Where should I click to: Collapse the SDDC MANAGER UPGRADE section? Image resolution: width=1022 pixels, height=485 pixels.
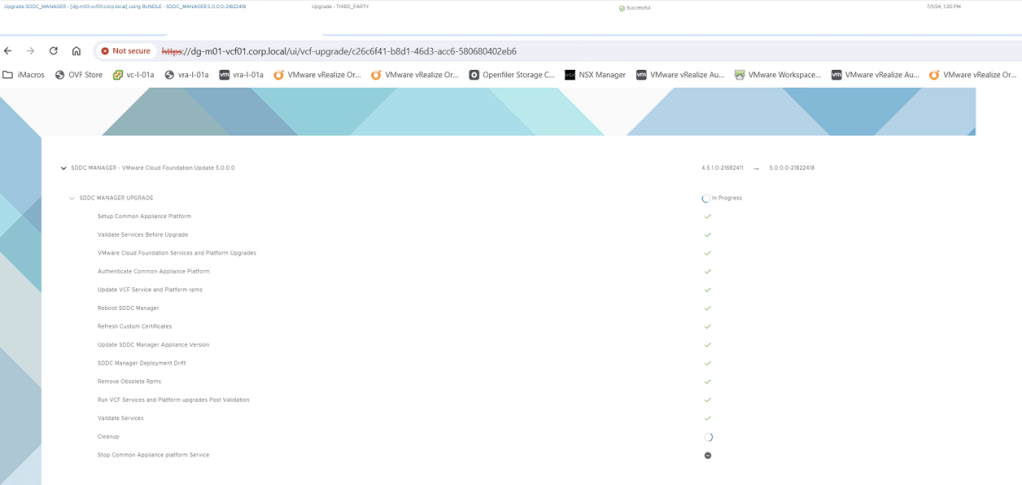pyautogui.click(x=72, y=198)
